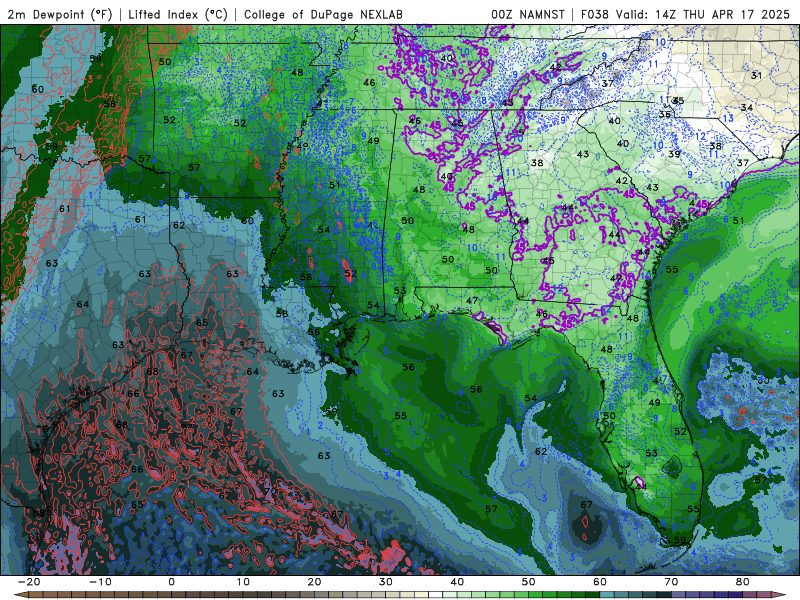
Task: Click the "College of DuPage NEXLAB" header text
Action: pos(323,14)
